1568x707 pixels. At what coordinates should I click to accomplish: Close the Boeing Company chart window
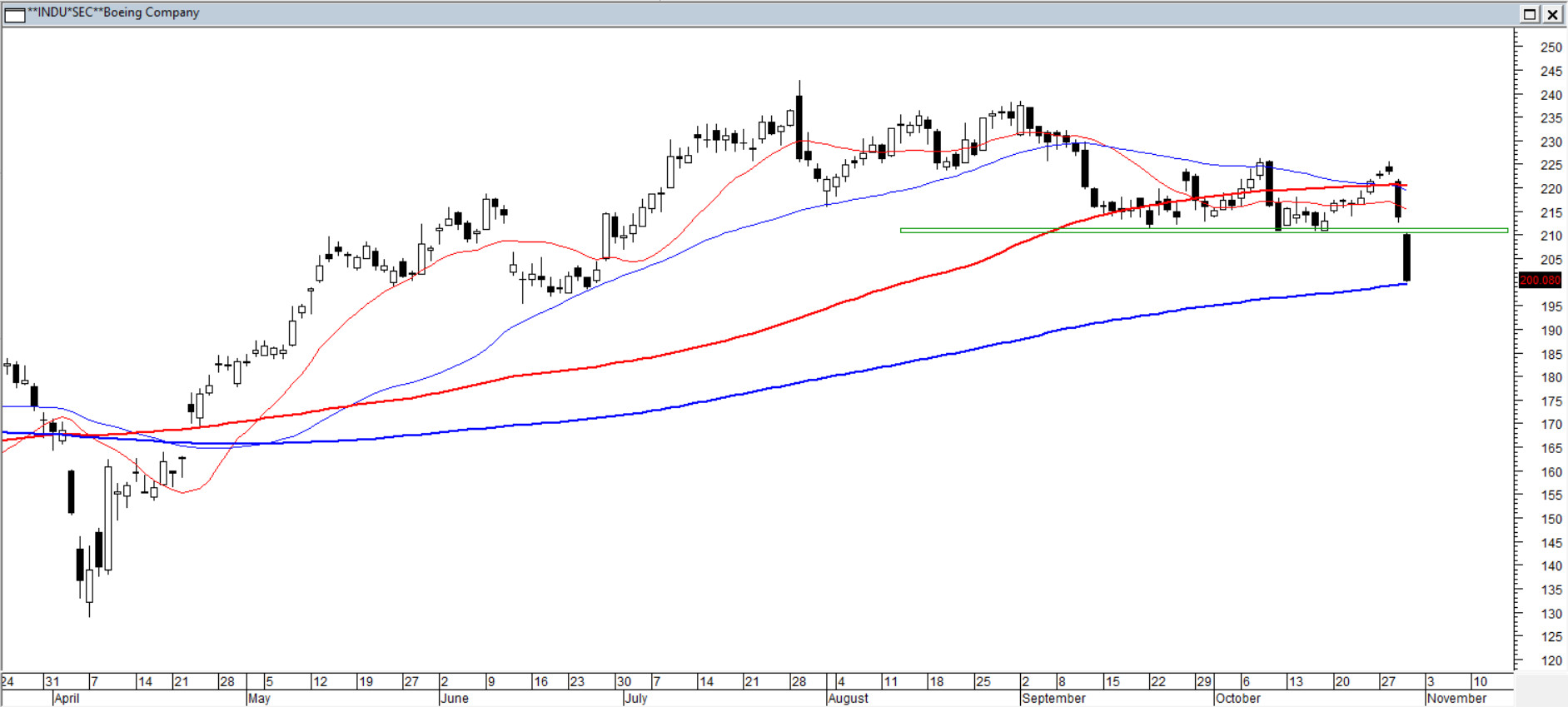click(x=1553, y=14)
